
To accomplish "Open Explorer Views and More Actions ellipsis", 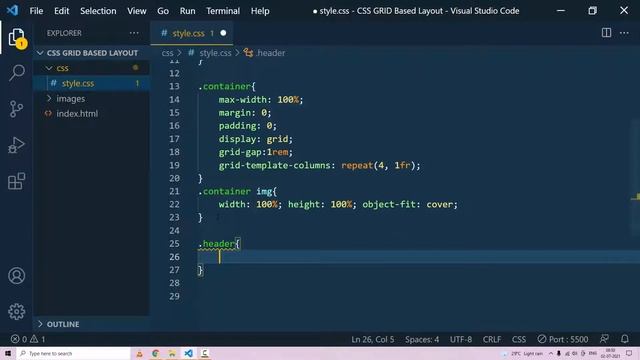I will [x=134, y=33].
